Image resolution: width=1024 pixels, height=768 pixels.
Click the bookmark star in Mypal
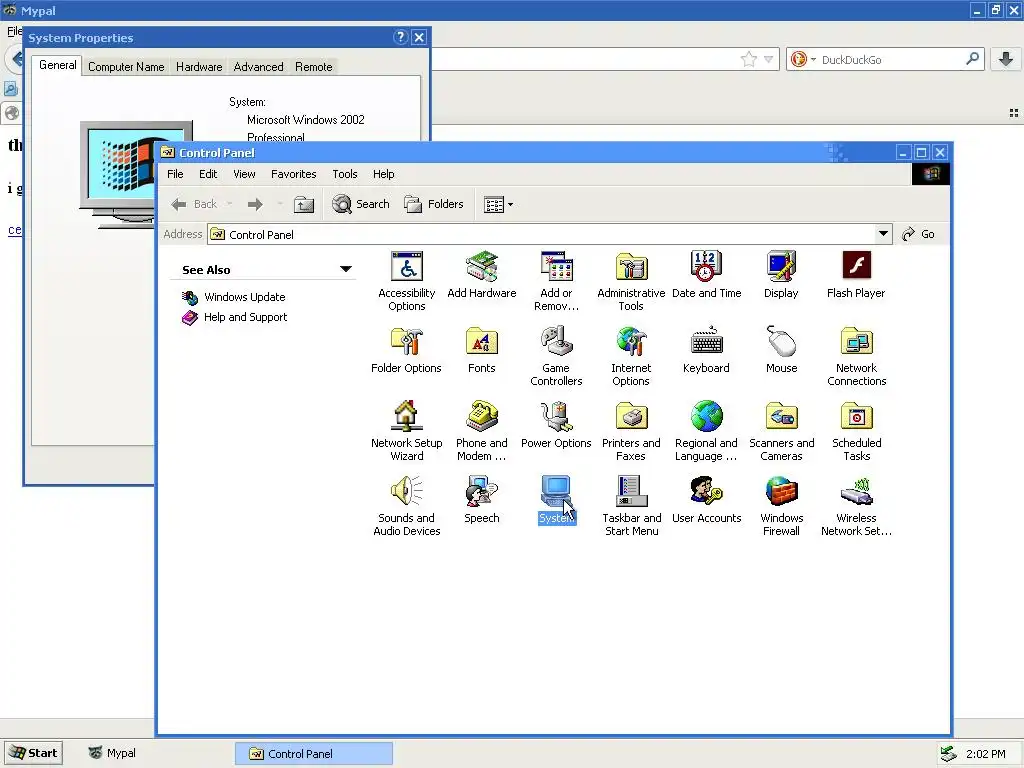click(749, 59)
